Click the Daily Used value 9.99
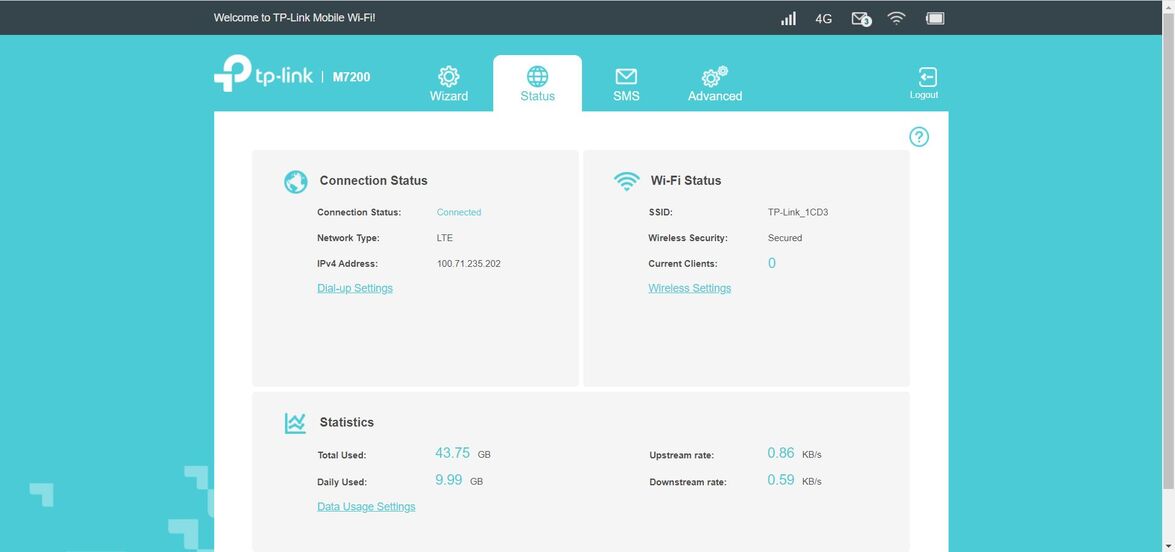 pos(449,480)
